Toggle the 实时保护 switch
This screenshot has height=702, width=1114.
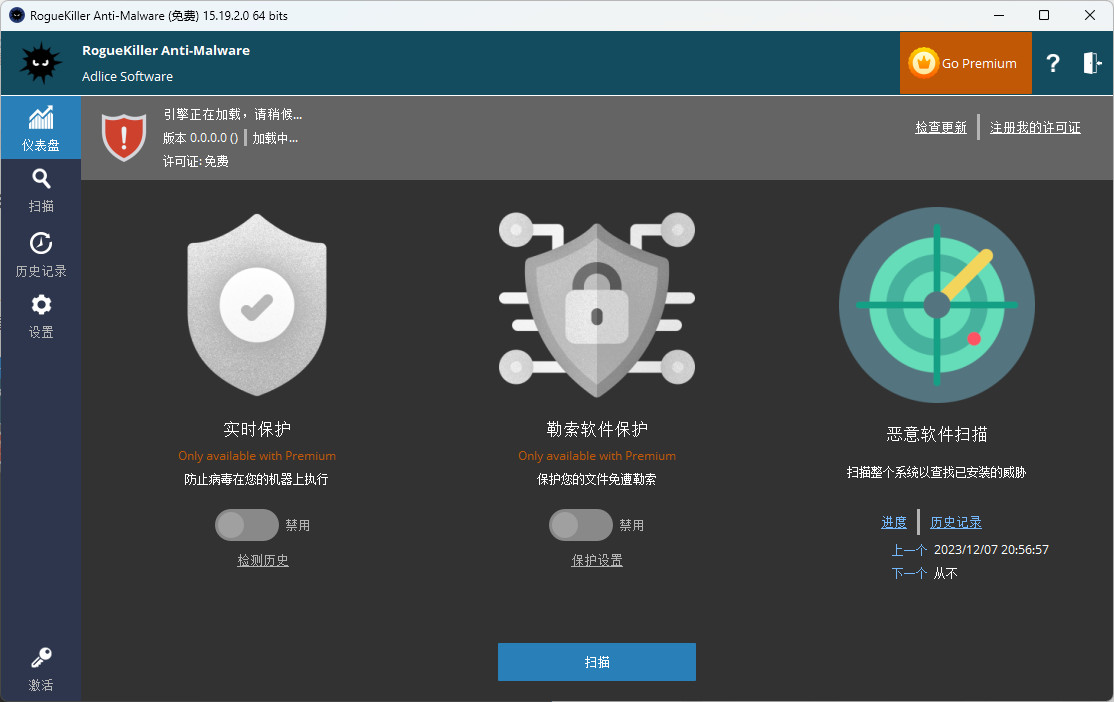point(247,525)
